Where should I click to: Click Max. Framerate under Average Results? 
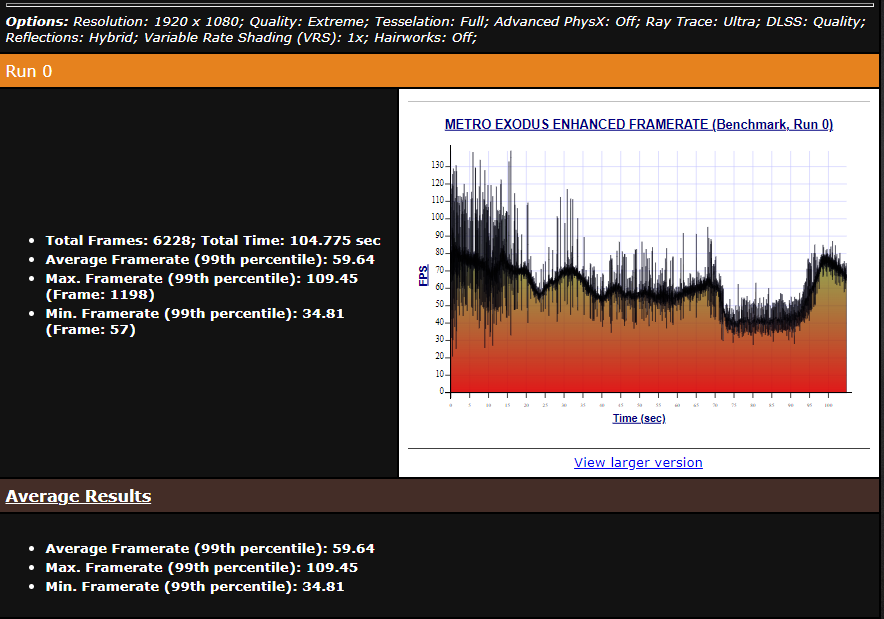coord(201,568)
